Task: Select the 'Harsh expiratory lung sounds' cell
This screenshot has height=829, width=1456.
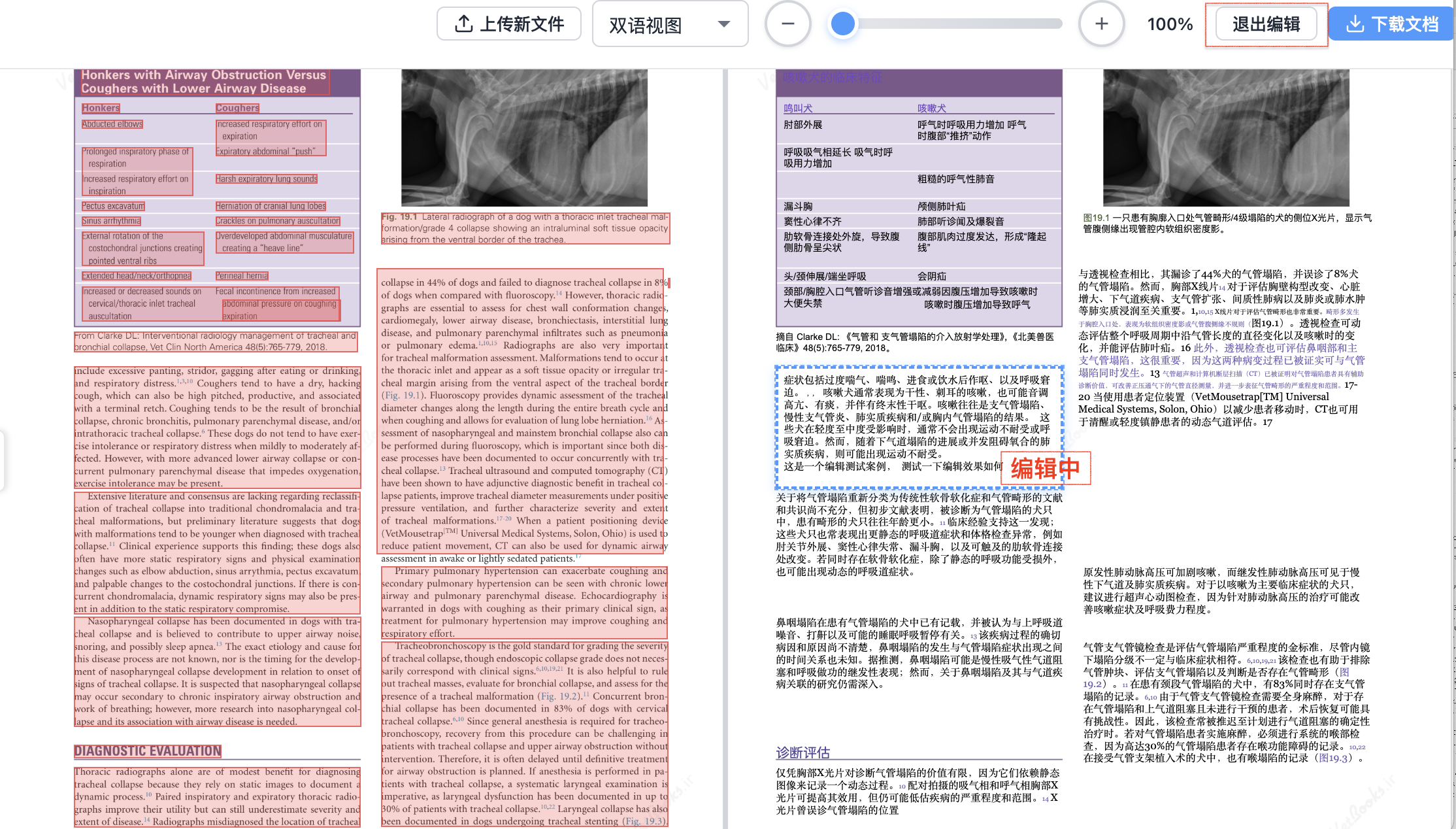Action: click(x=267, y=179)
